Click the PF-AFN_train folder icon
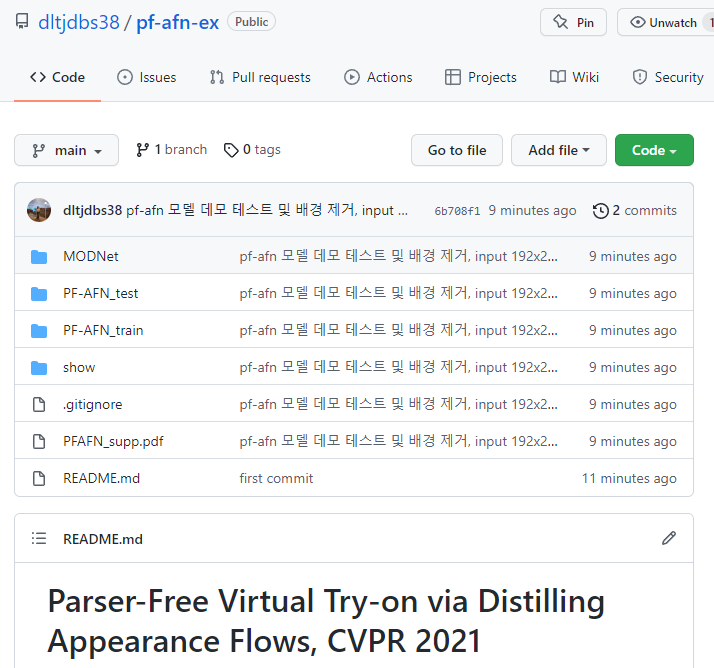Screen dimensions: 714x668 point(39,331)
